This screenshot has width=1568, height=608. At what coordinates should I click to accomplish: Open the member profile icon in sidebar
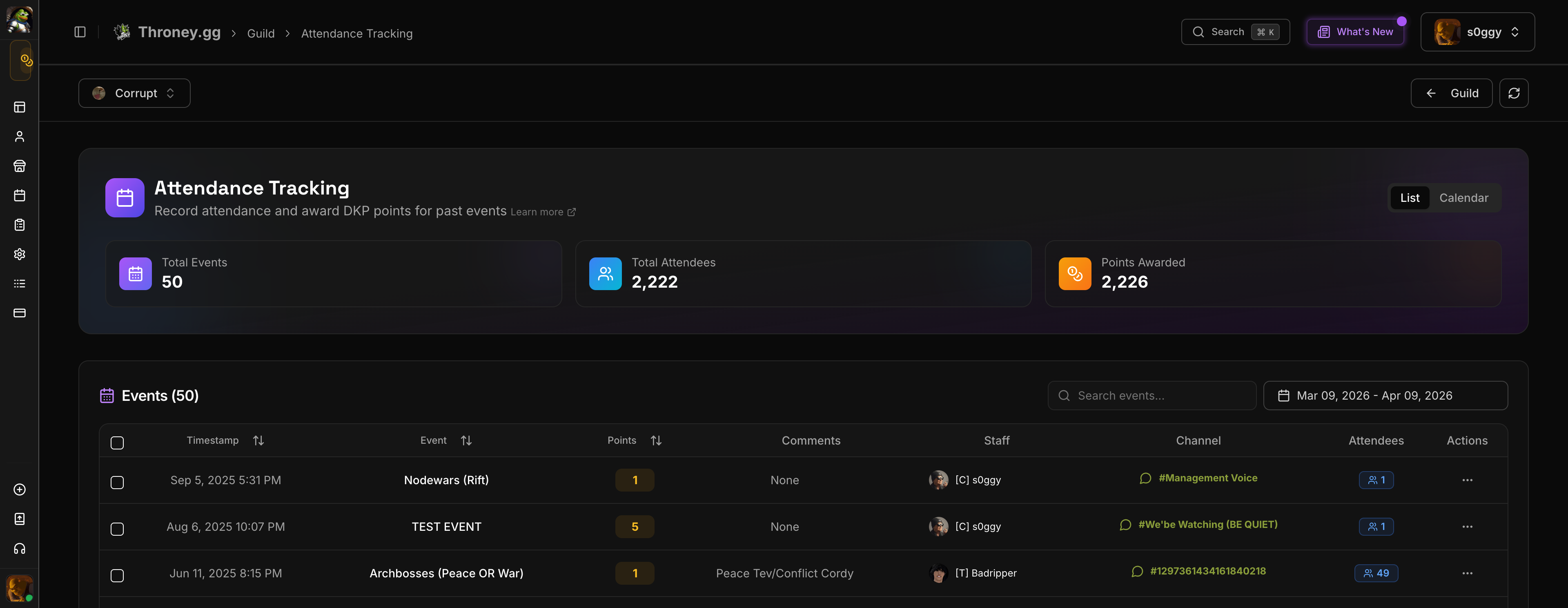click(x=20, y=136)
